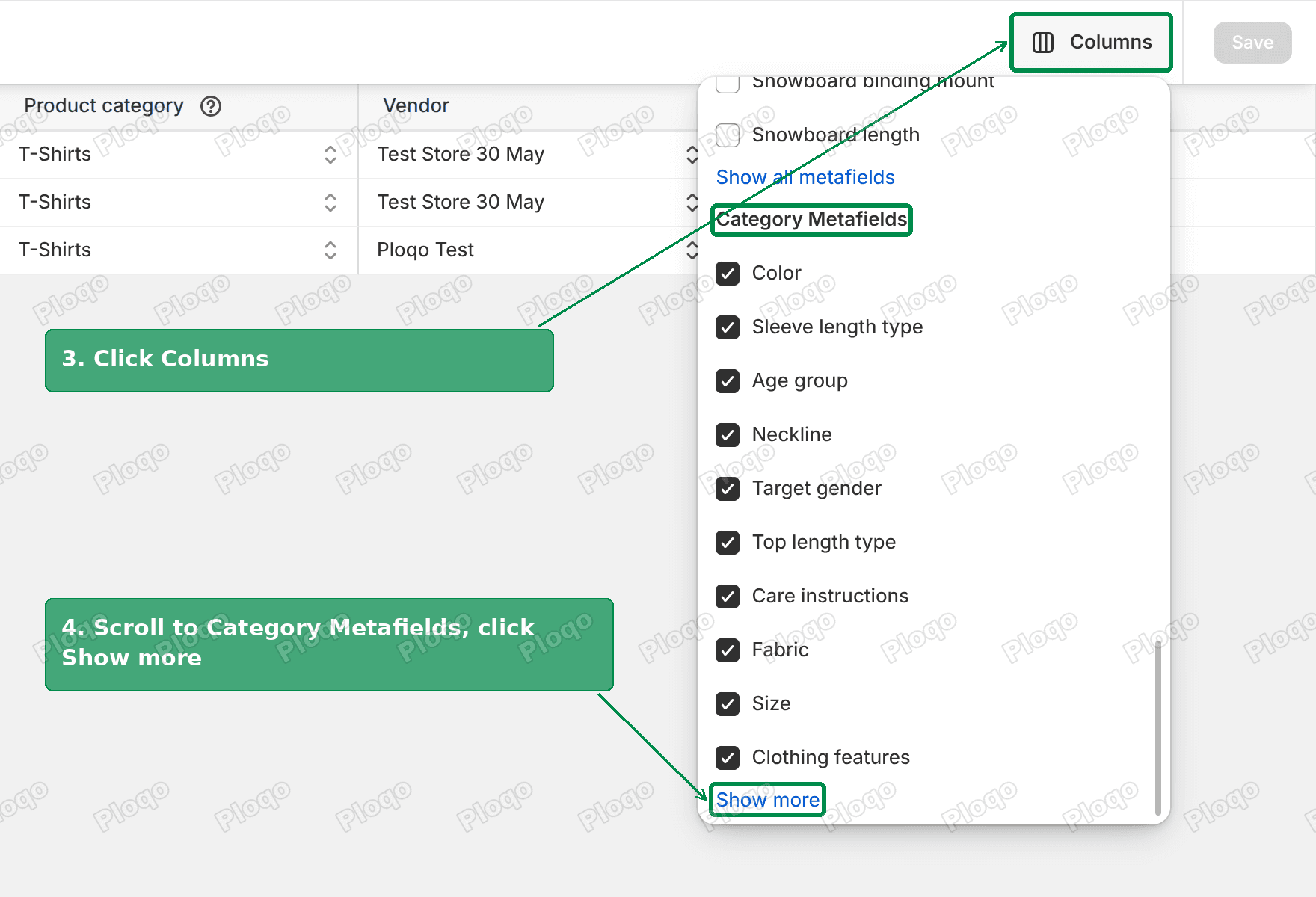
Task: Click the Product category column header
Action: [x=104, y=106]
